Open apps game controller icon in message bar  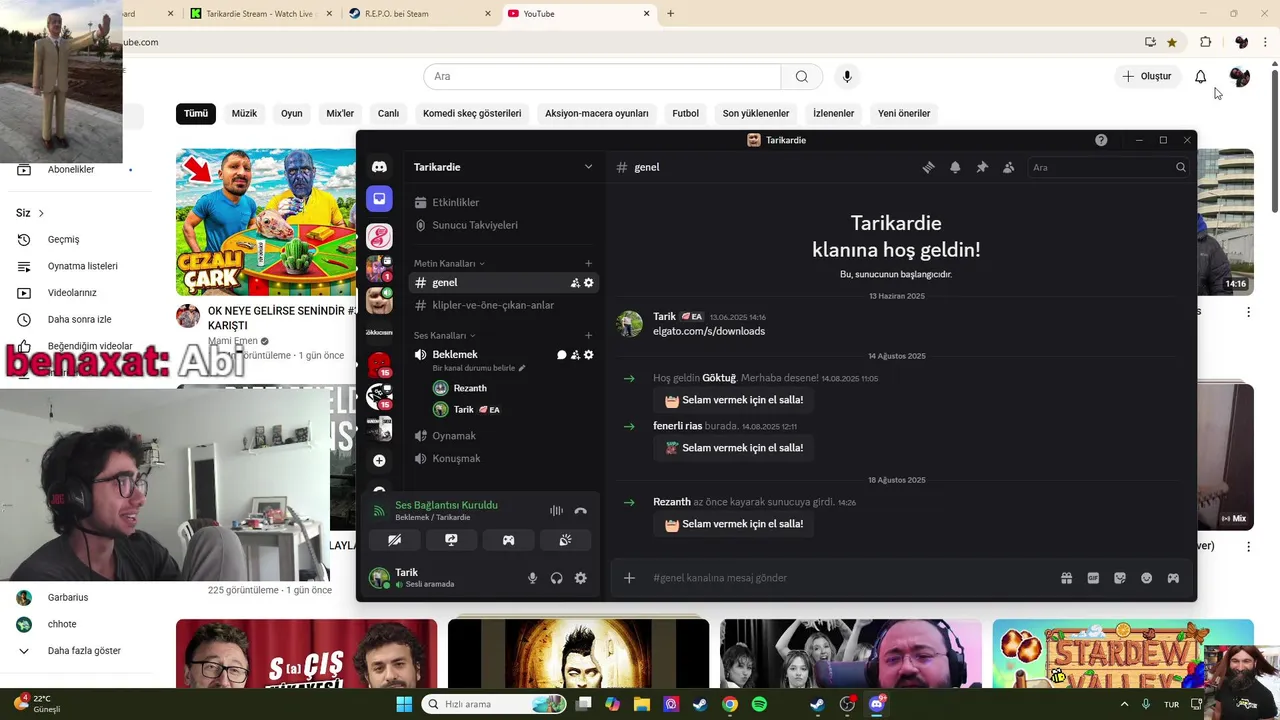[x=1173, y=578]
